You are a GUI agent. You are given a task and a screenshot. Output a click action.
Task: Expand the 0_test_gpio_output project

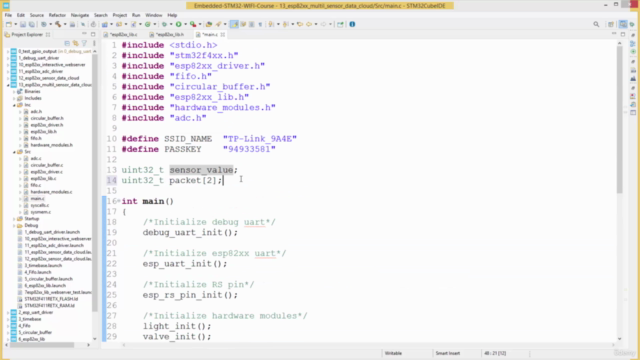click(8, 51)
